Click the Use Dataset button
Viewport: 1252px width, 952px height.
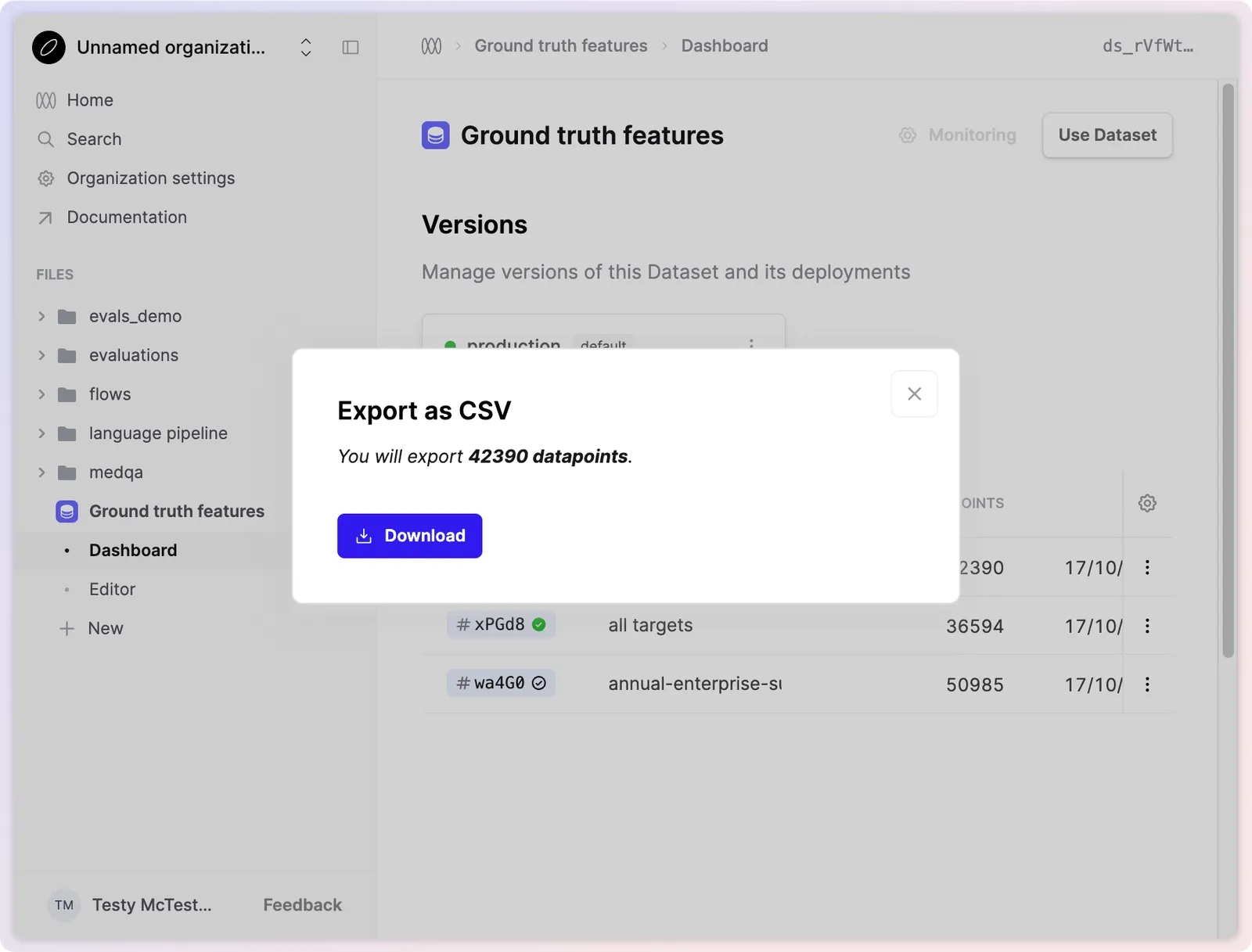pyautogui.click(x=1107, y=135)
